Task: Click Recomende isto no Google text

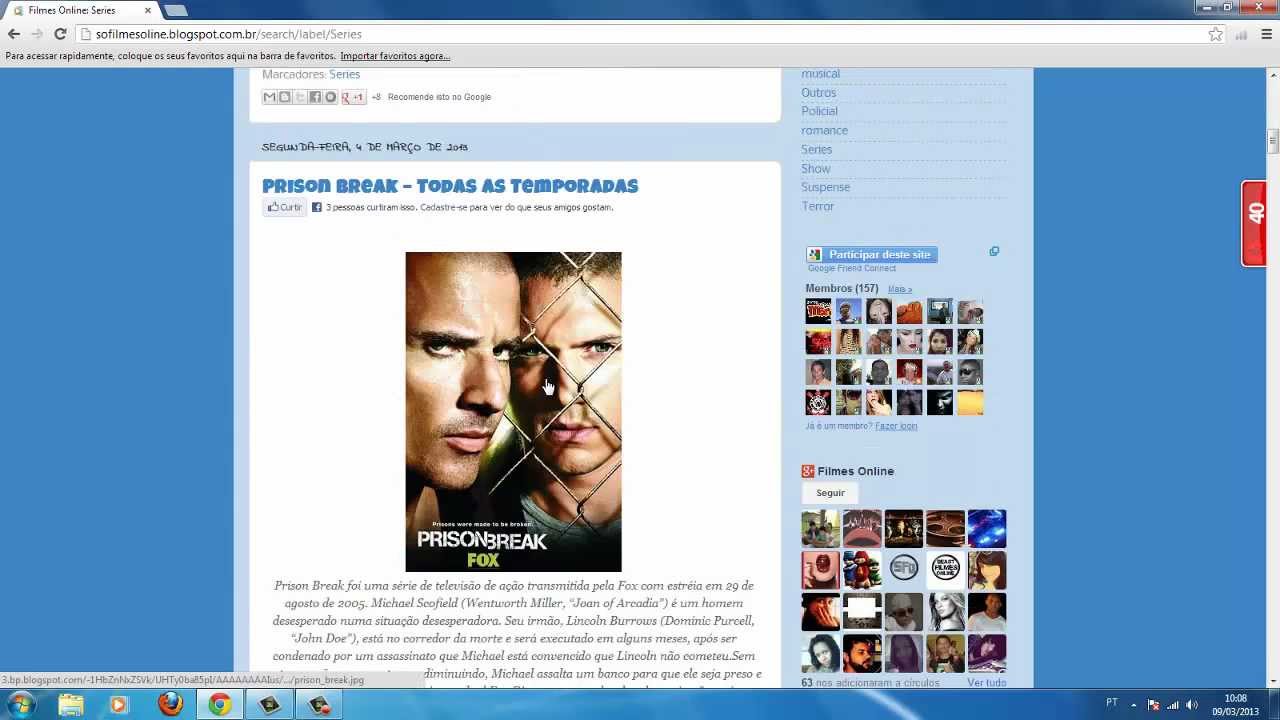Action: (439, 97)
